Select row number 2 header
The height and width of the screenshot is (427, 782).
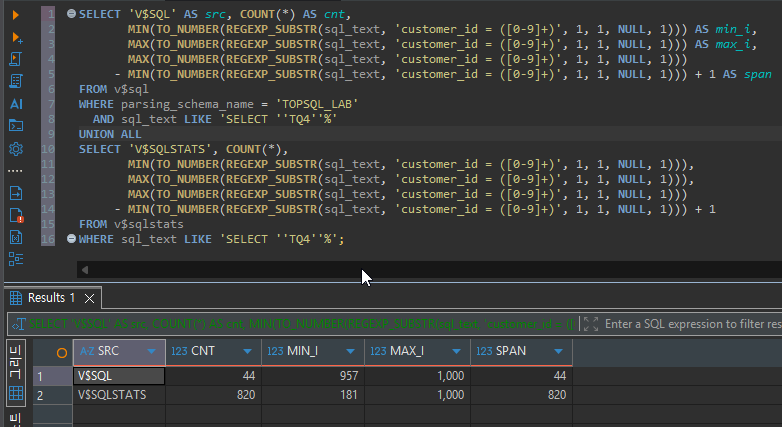coord(52,396)
